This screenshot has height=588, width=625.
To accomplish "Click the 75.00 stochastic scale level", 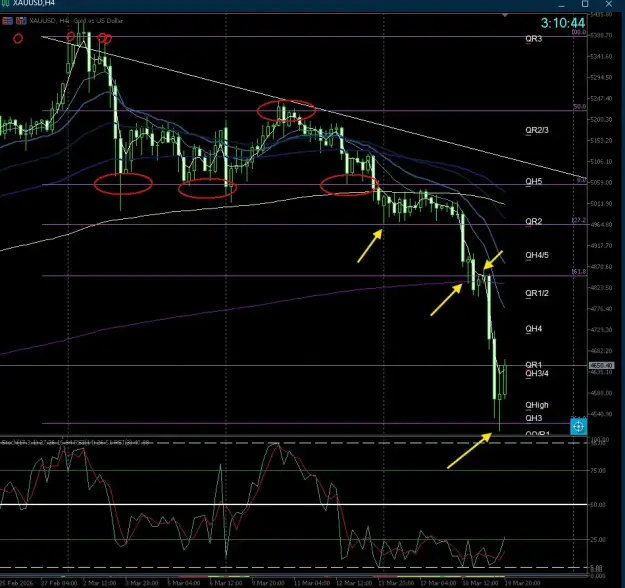I will click(598, 470).
